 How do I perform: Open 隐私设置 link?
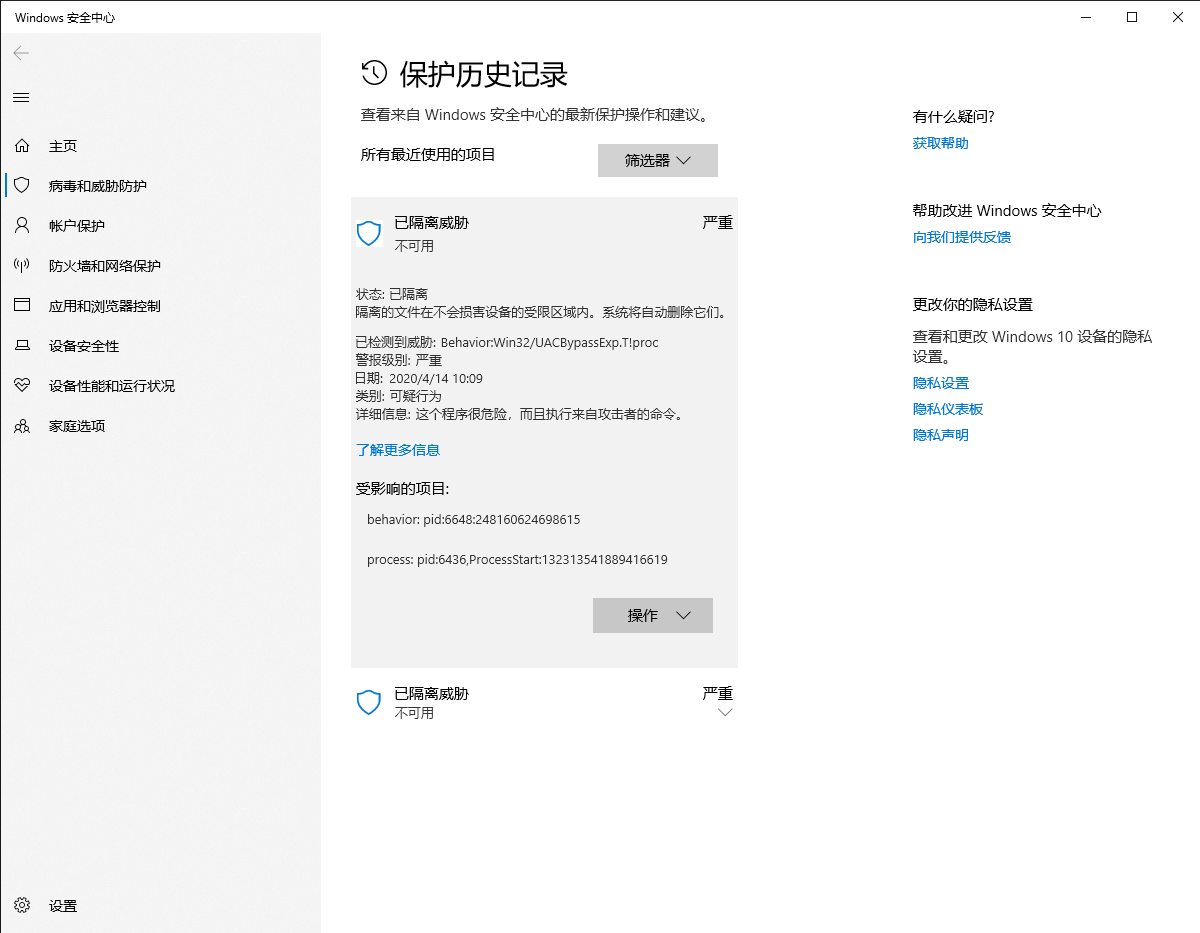point(941,383)
